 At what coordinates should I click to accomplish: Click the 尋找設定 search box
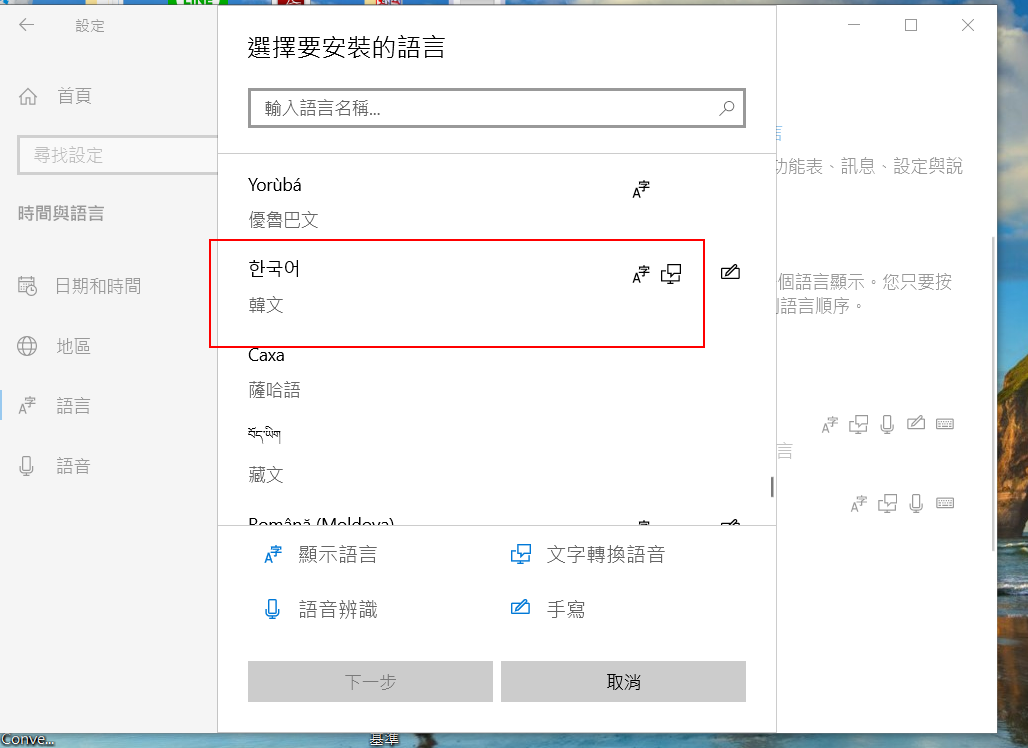click(115, 156)
